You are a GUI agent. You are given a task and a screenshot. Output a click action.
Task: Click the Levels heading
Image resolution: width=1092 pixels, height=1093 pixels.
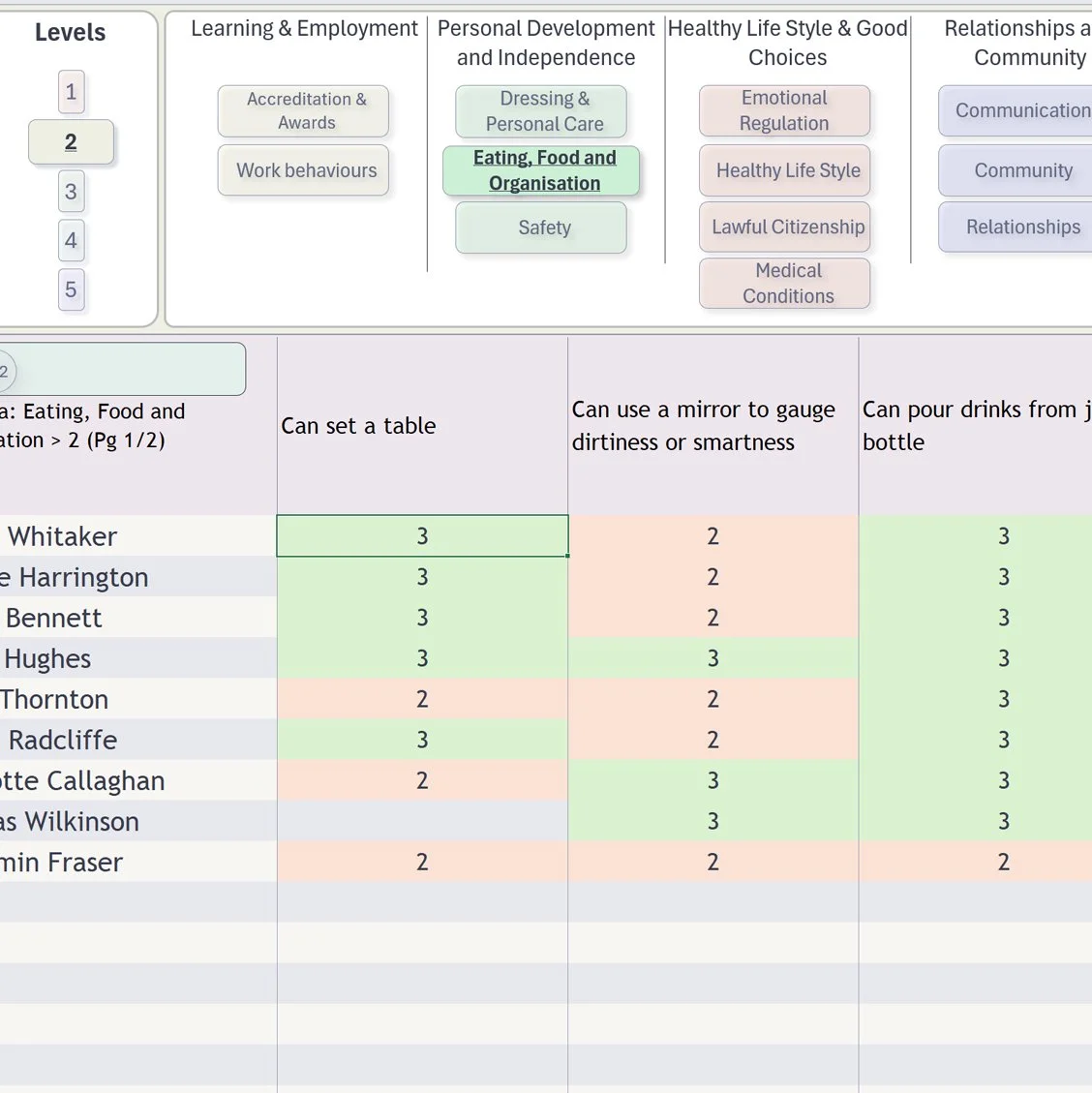pos(71,32)
